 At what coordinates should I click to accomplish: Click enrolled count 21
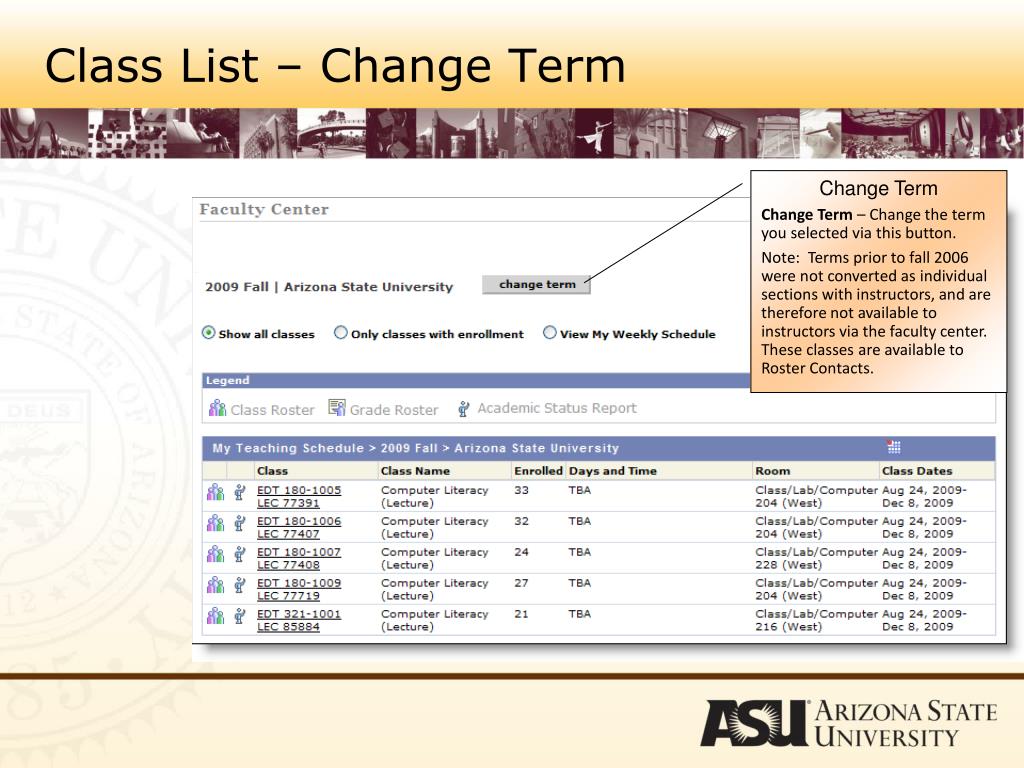click(521, 614)
